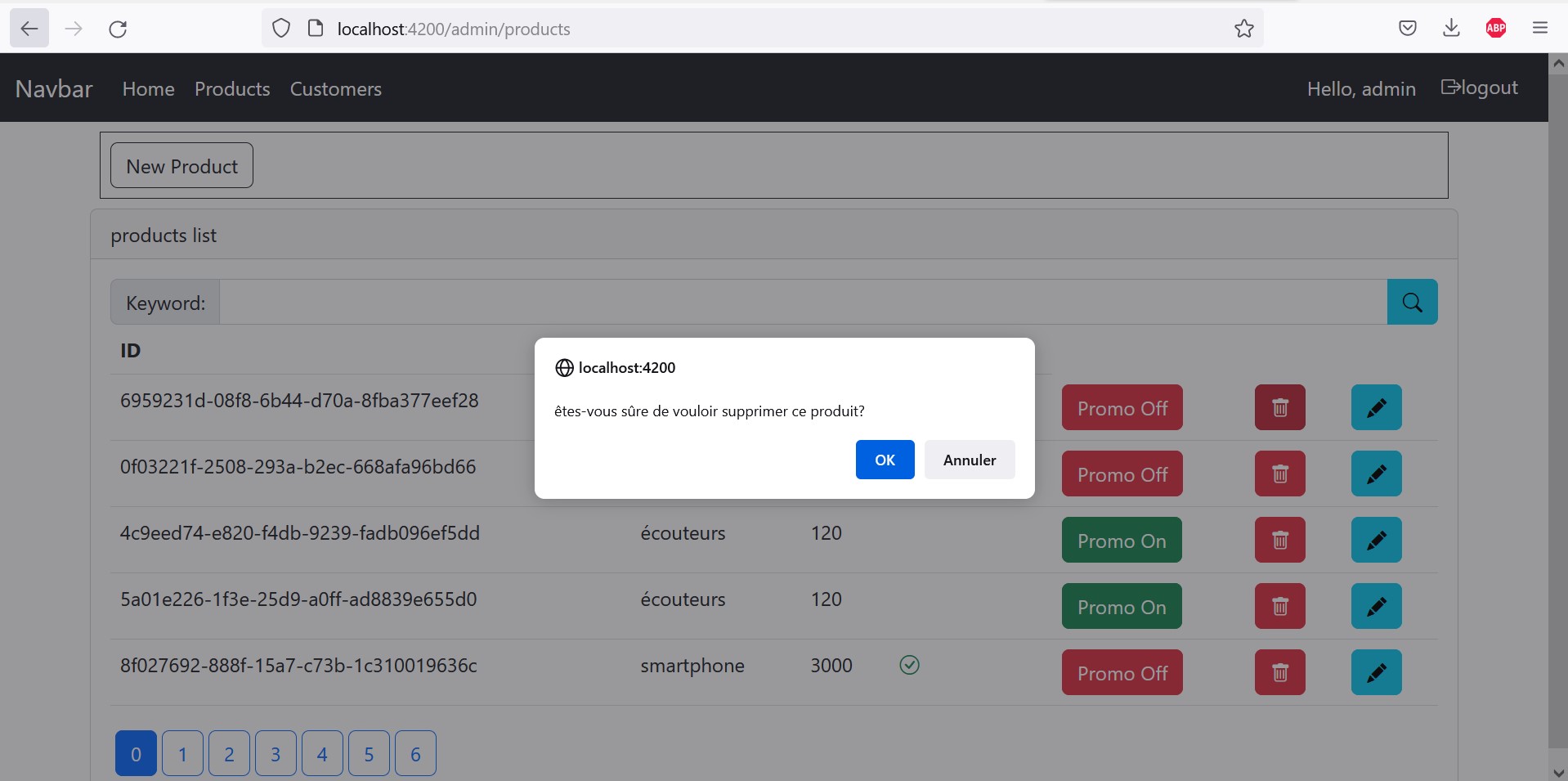Click the ABP adblocker toolbar icon
Screen dimensions: 1568x781
point(1496,28)
